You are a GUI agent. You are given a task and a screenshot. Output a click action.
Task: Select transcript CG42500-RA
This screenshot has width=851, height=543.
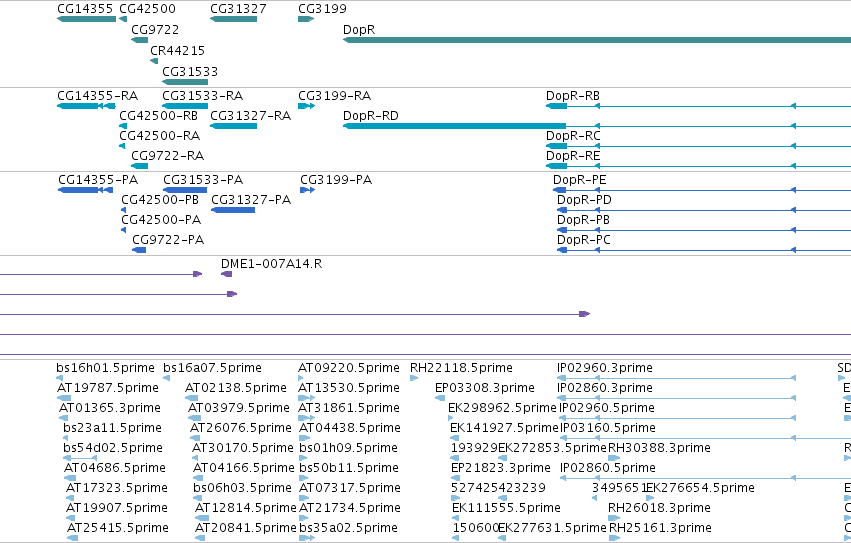click(x=122, y=146)
